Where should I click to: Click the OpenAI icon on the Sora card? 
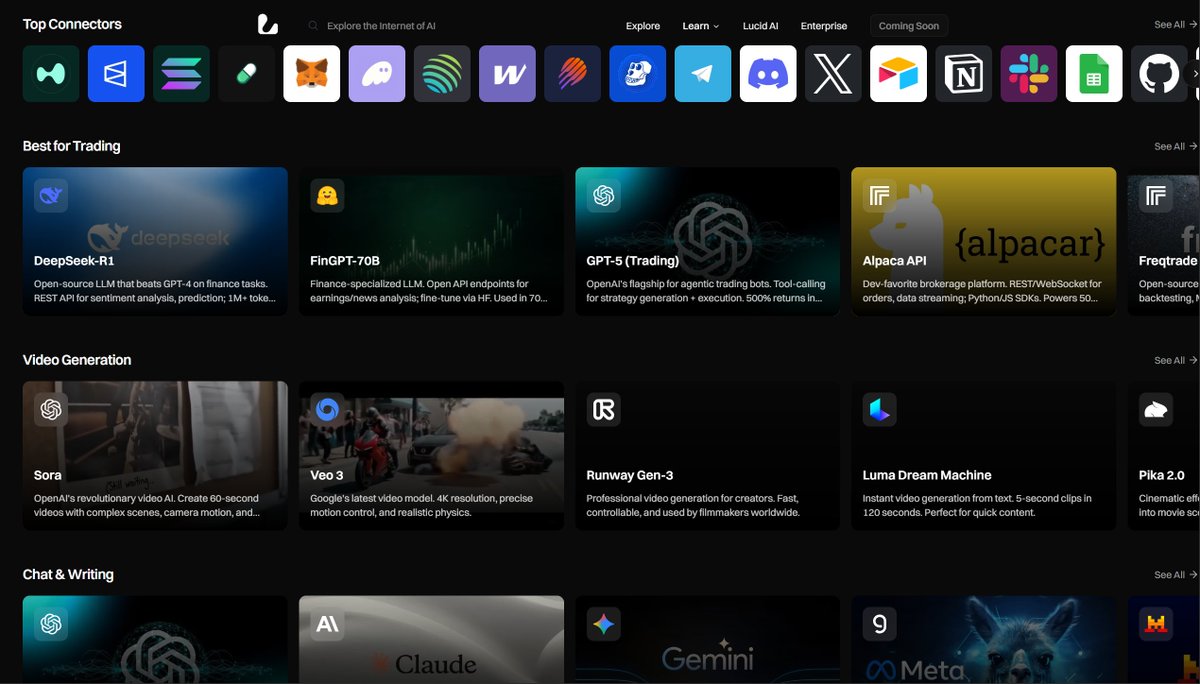(x=51, y=410)
